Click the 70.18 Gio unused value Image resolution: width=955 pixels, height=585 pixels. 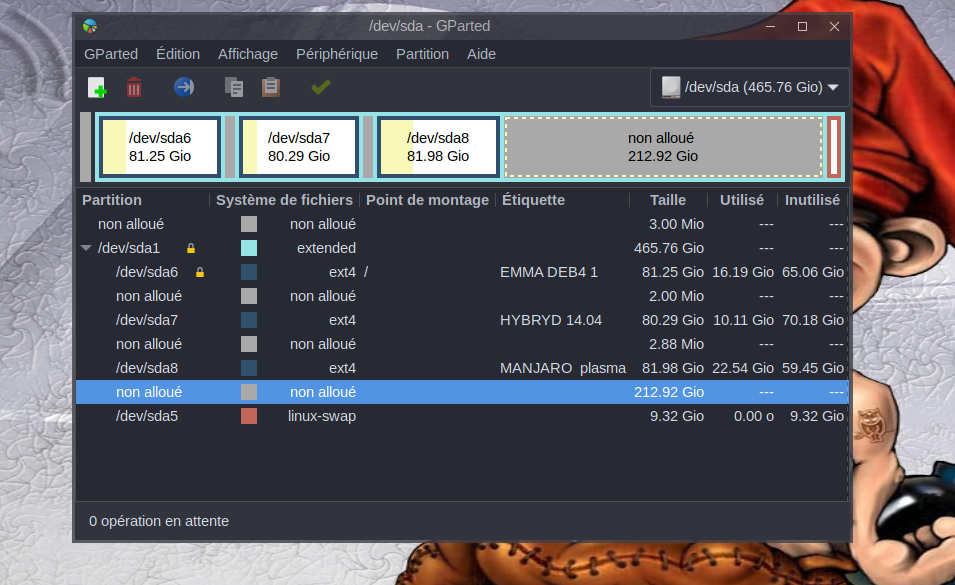click(813, 320)
